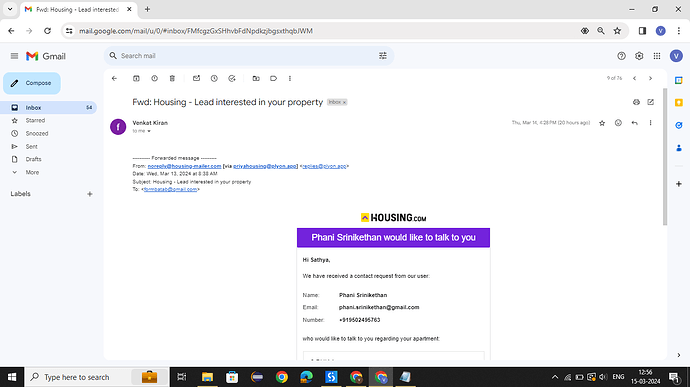This screenshot has height=387, width=690.
Task: Move the email to a folder
Action: pos(256,78)
